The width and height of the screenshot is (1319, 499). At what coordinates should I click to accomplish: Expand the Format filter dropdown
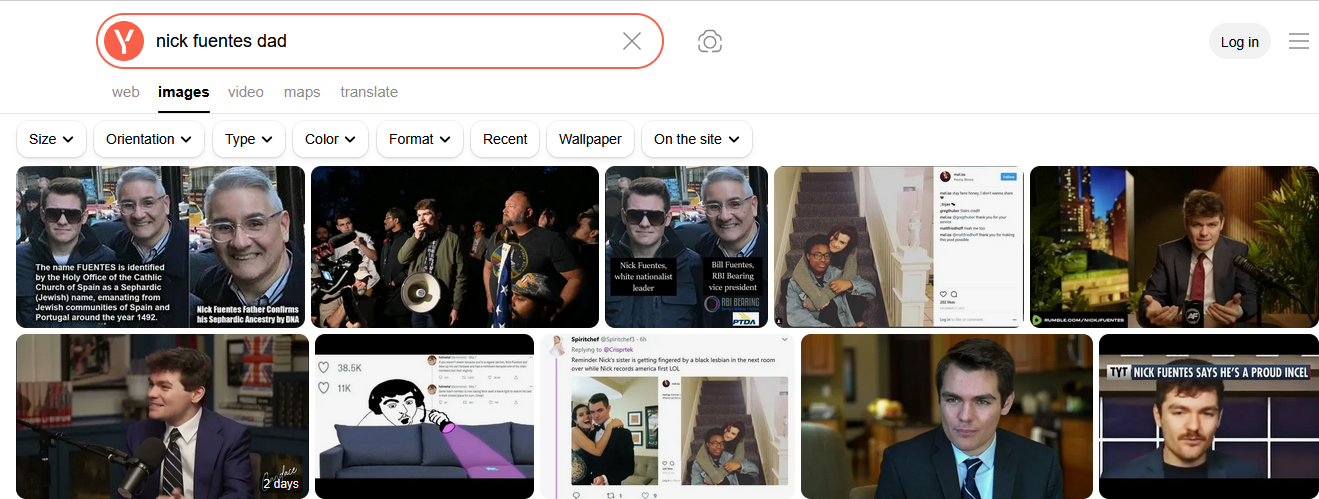point(420,139)
